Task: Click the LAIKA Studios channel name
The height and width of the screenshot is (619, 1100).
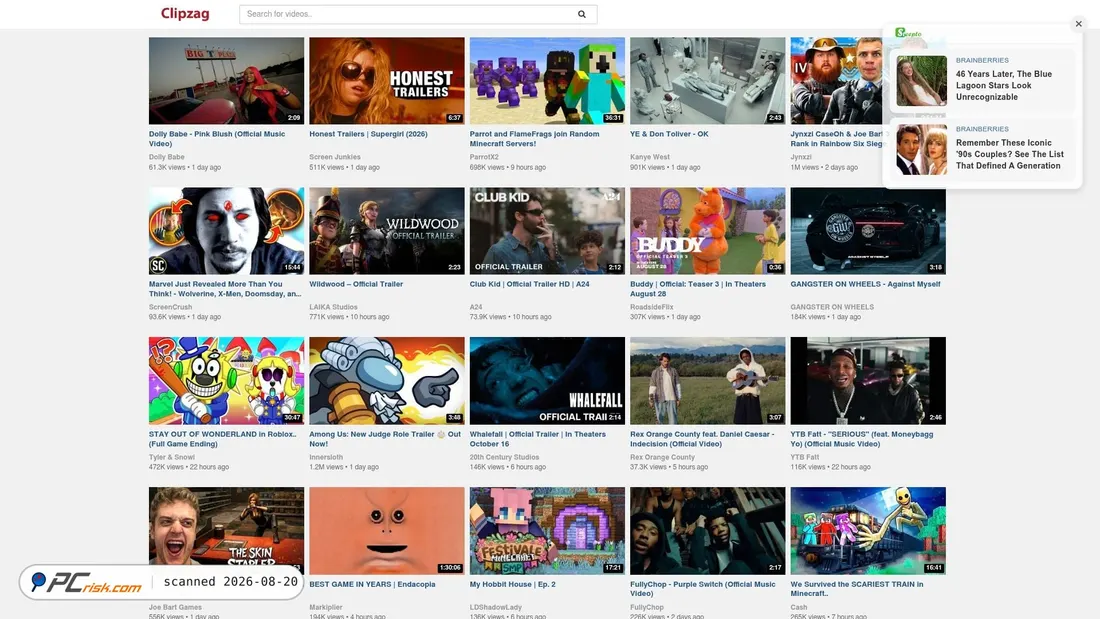Action: (333, 307)
